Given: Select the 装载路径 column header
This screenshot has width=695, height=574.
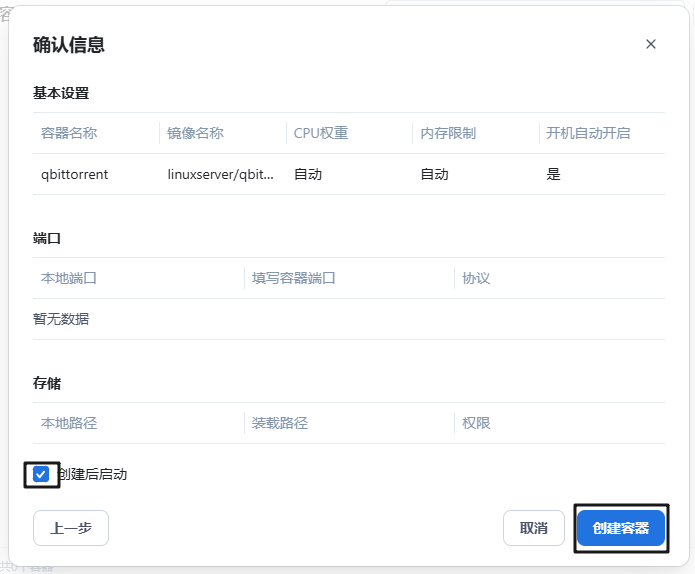Looking at the screenshot, I should click(x=279, y=423).
